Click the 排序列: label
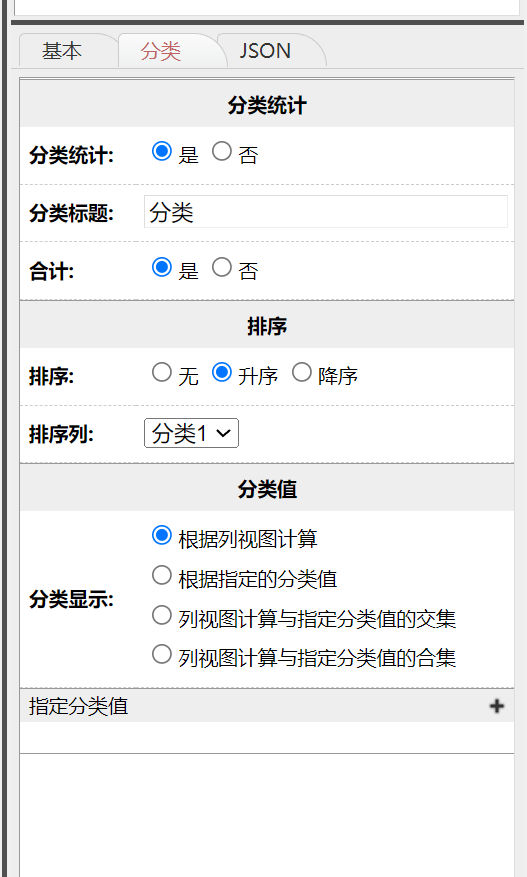The width and height of the screenshot is (527, 877). [61, 434]
